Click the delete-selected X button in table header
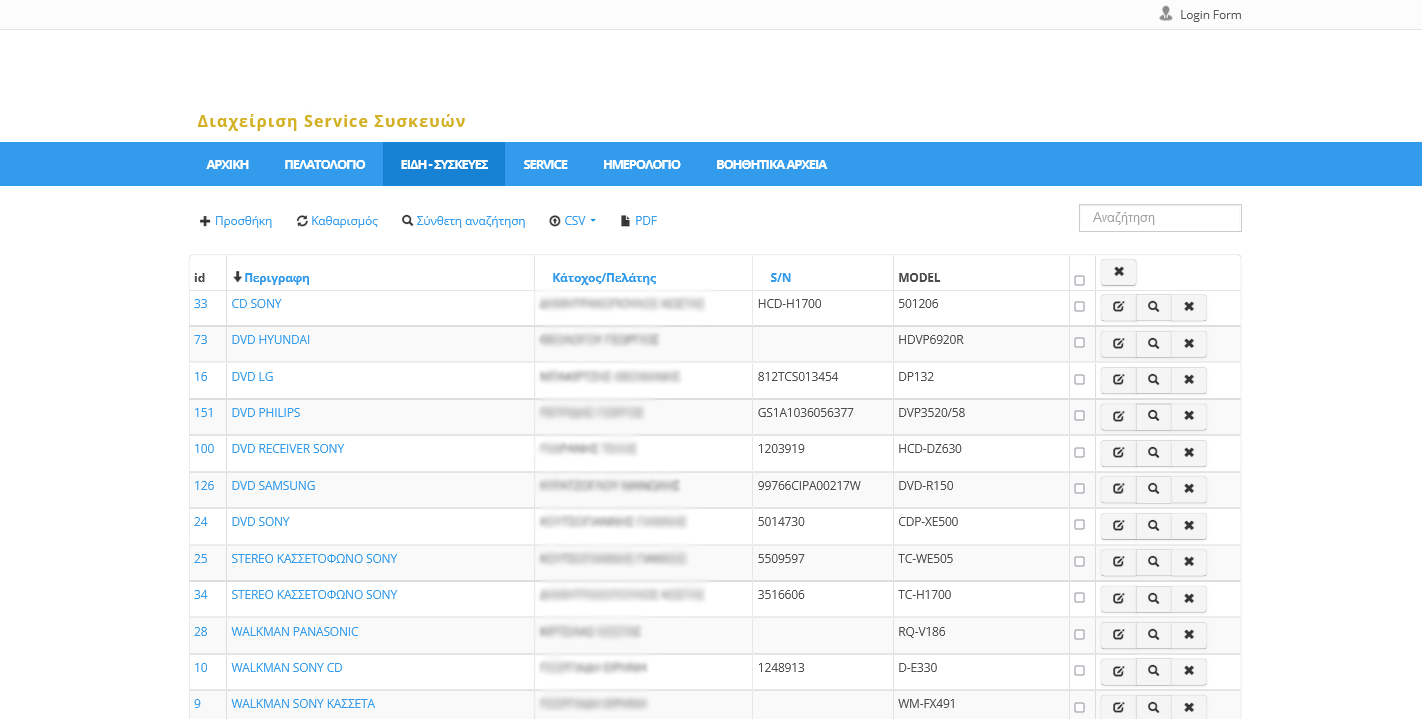Viewport: 1422px width, 719px height. (1118, 272)
